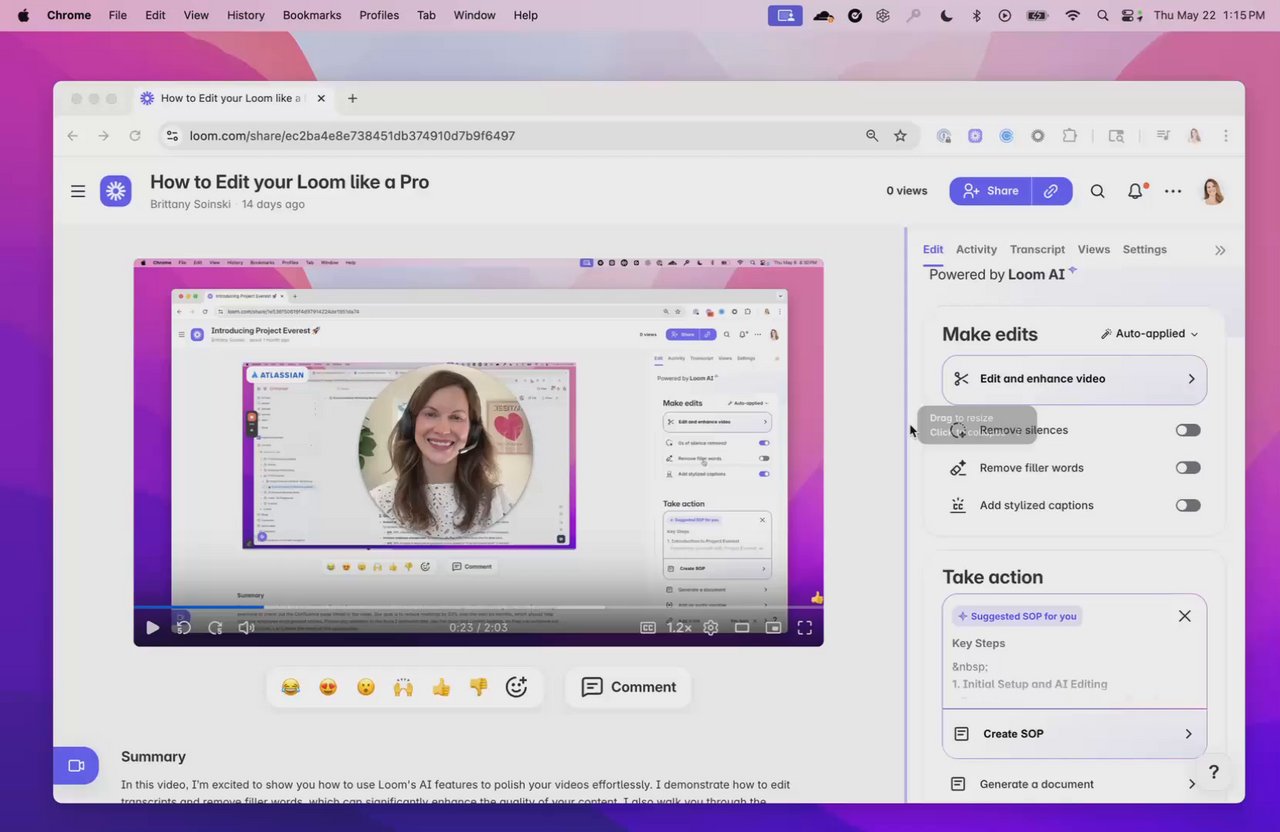Open the add custom emoji reaction picker
The image size is (1280, 832).
[x=516, y=687]
